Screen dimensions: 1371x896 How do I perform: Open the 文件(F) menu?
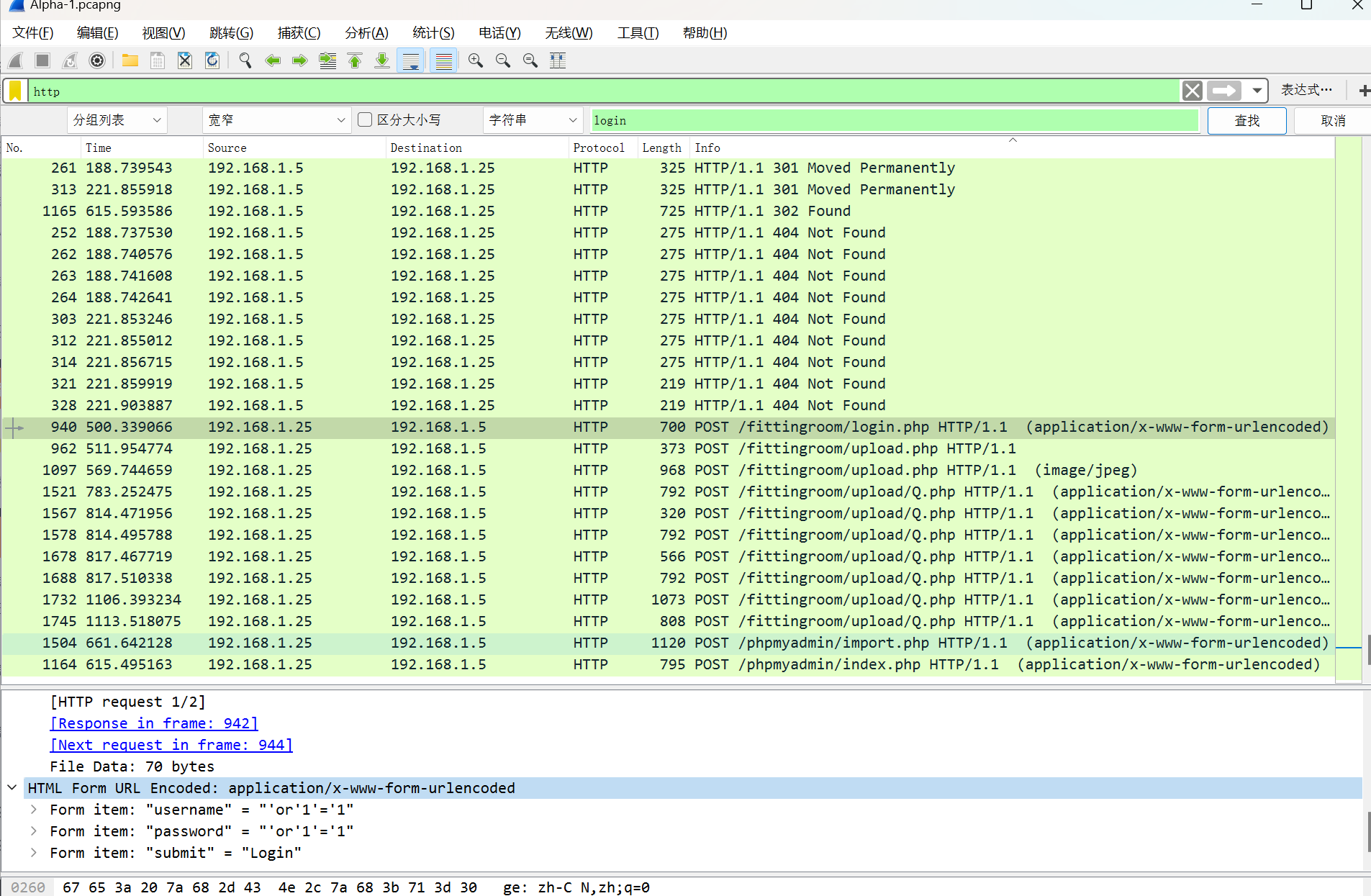click(x=33, y=33)
